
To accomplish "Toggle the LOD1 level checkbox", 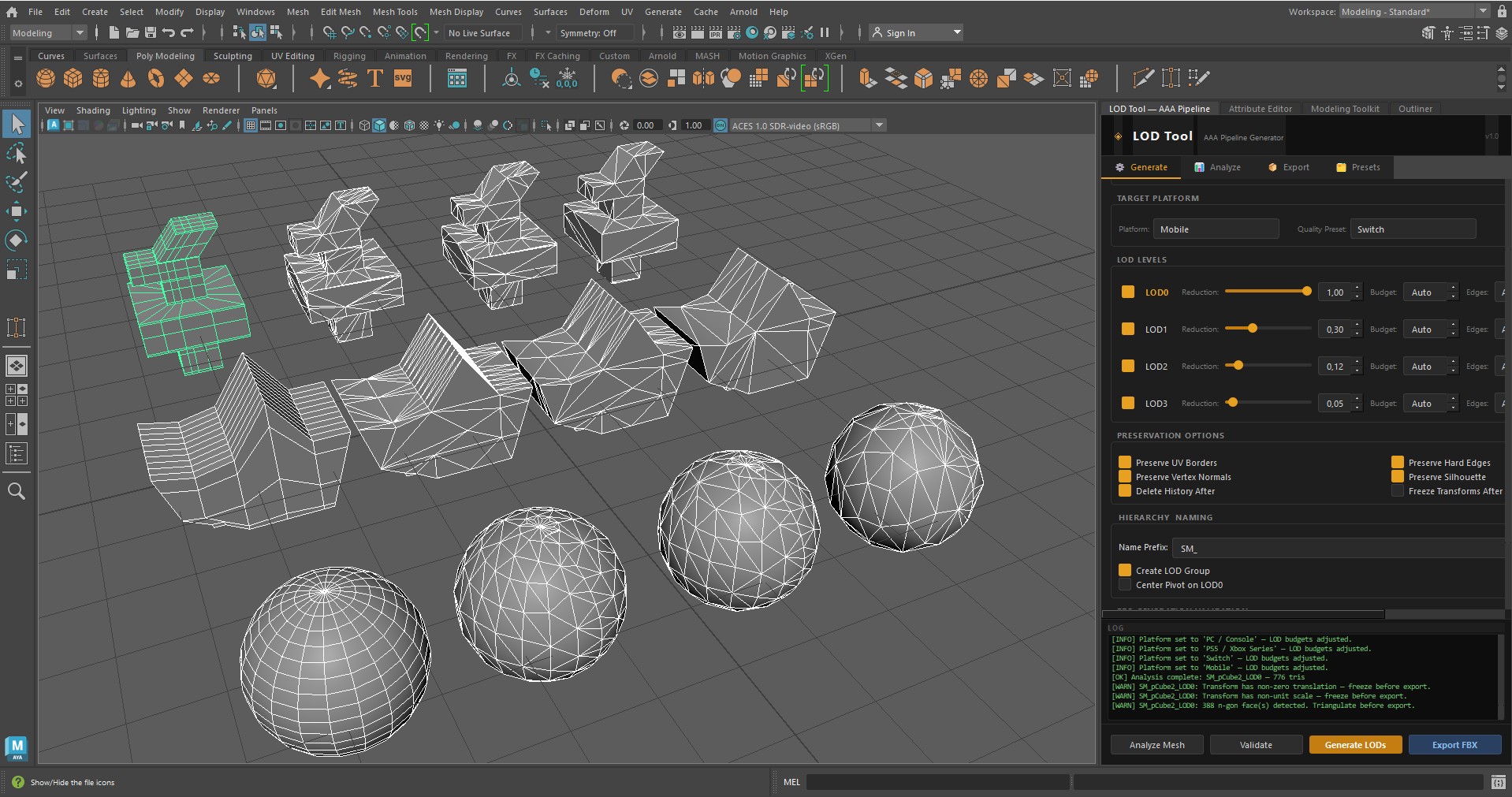I will click(x=1128, y=329).
